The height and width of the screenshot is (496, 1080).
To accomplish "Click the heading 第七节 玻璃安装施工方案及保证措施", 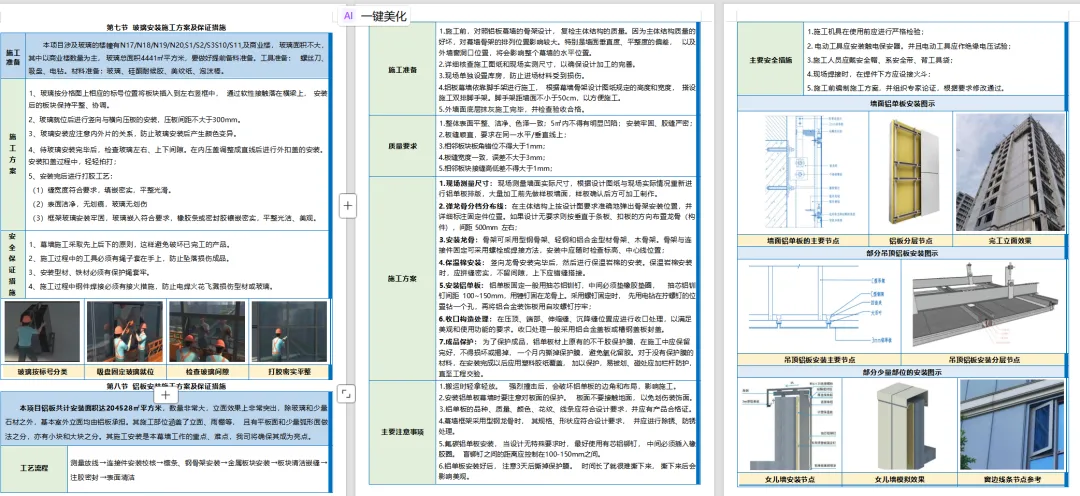I will point(166,28).
